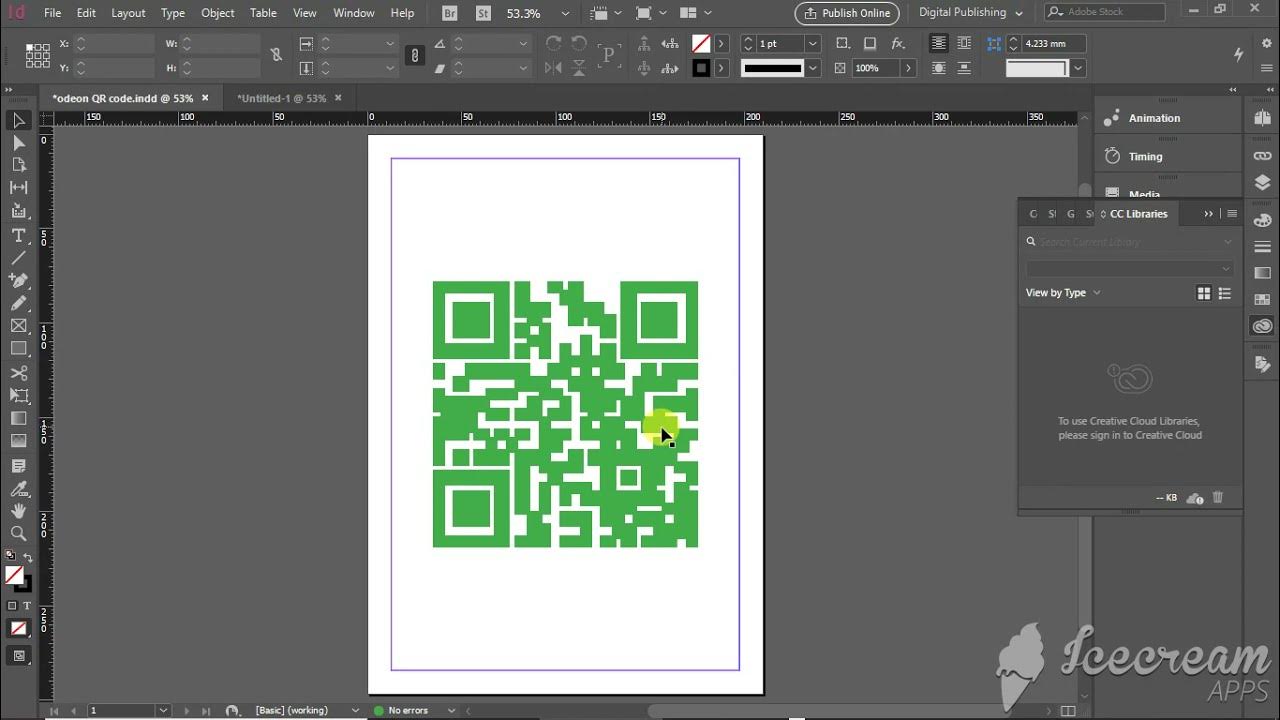Viewport: 1280px width, 720px height.
Task: Select the Direct Selection tool
Action: pyautogui.click(x=18, y=143)
